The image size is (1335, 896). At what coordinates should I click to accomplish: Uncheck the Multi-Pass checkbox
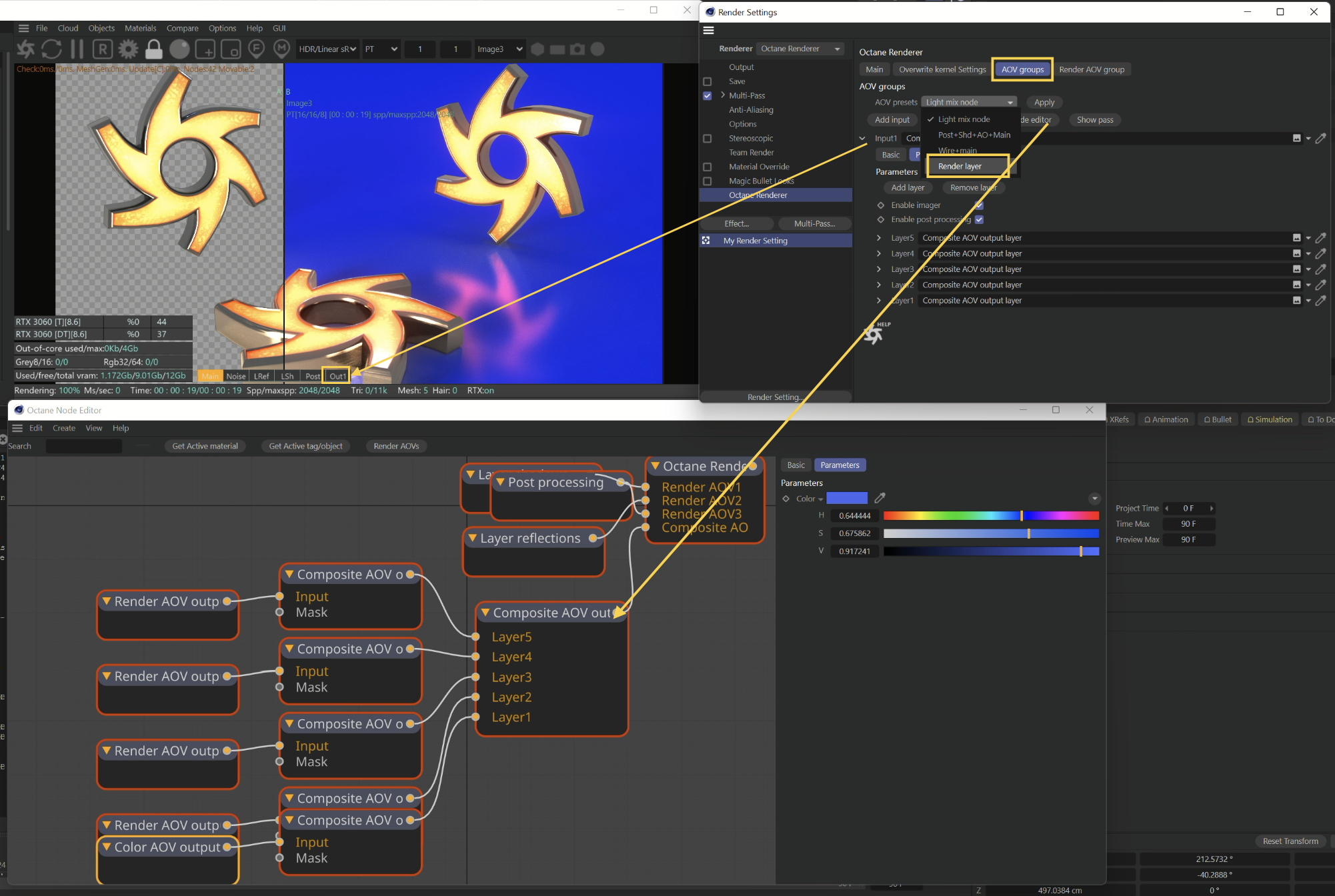click(x=708, y=95)
